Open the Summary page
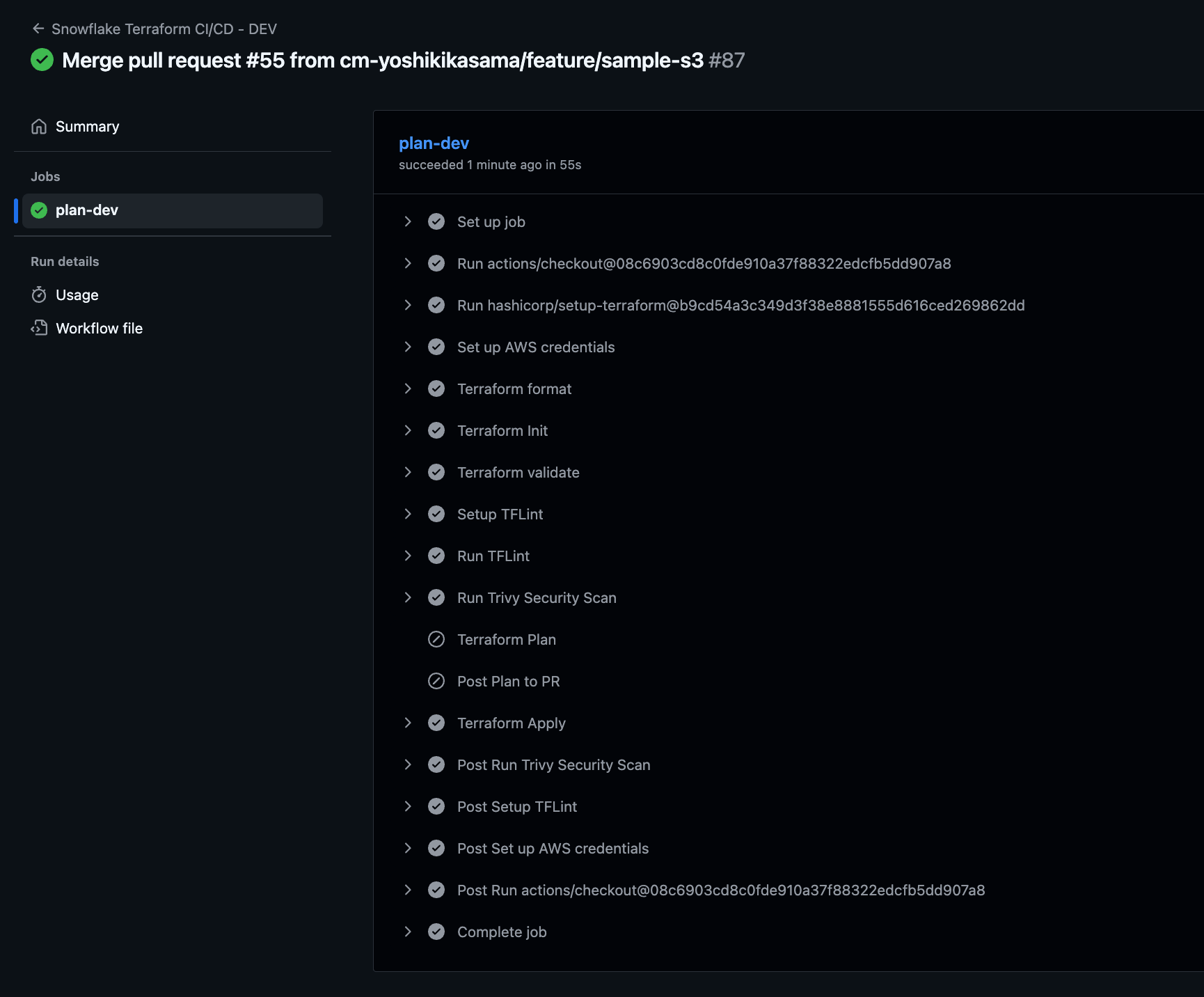This screenshot has width=1204, height=997. (87, 127)
